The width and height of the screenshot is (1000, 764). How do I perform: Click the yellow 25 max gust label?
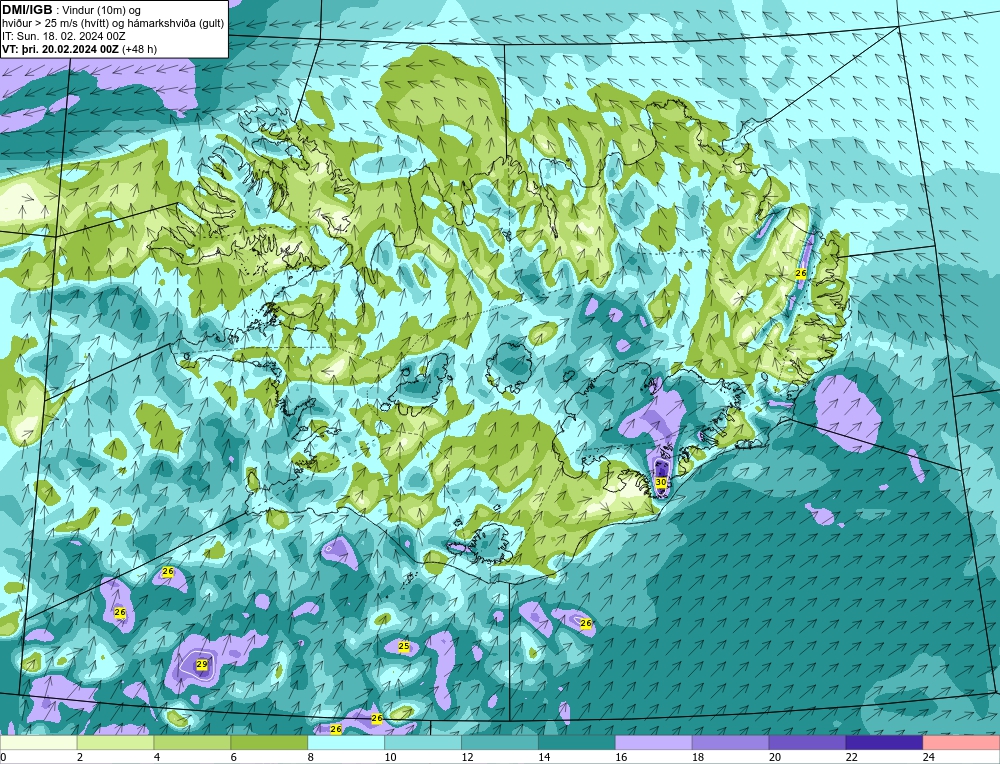pyautogui.click(x=404, y=646)
